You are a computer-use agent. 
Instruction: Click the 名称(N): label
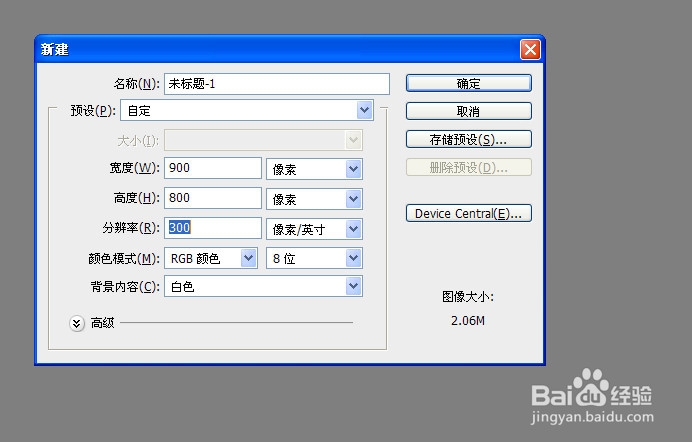(137, 83)
